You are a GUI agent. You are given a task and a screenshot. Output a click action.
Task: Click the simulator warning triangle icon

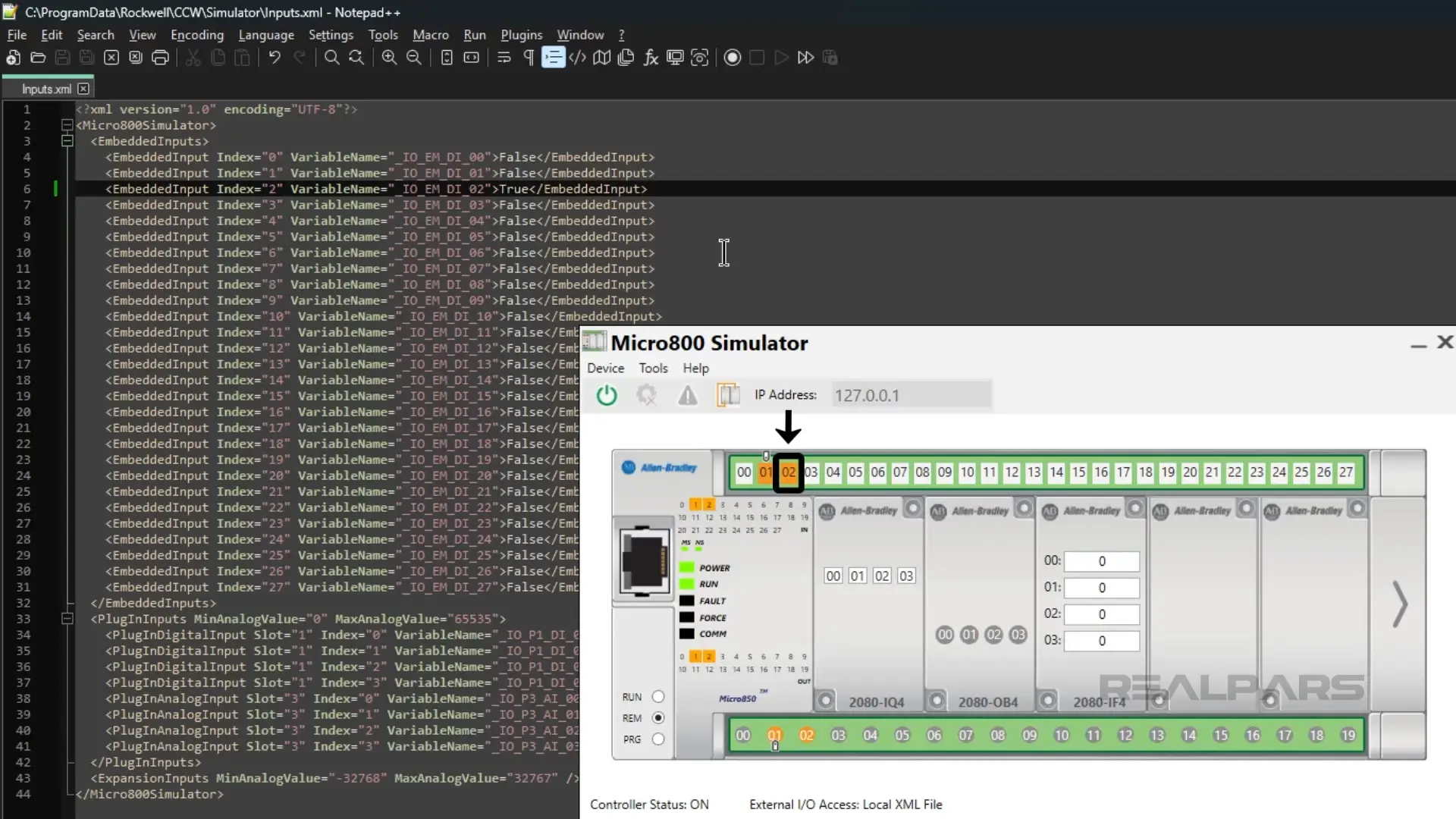[687, 395]
